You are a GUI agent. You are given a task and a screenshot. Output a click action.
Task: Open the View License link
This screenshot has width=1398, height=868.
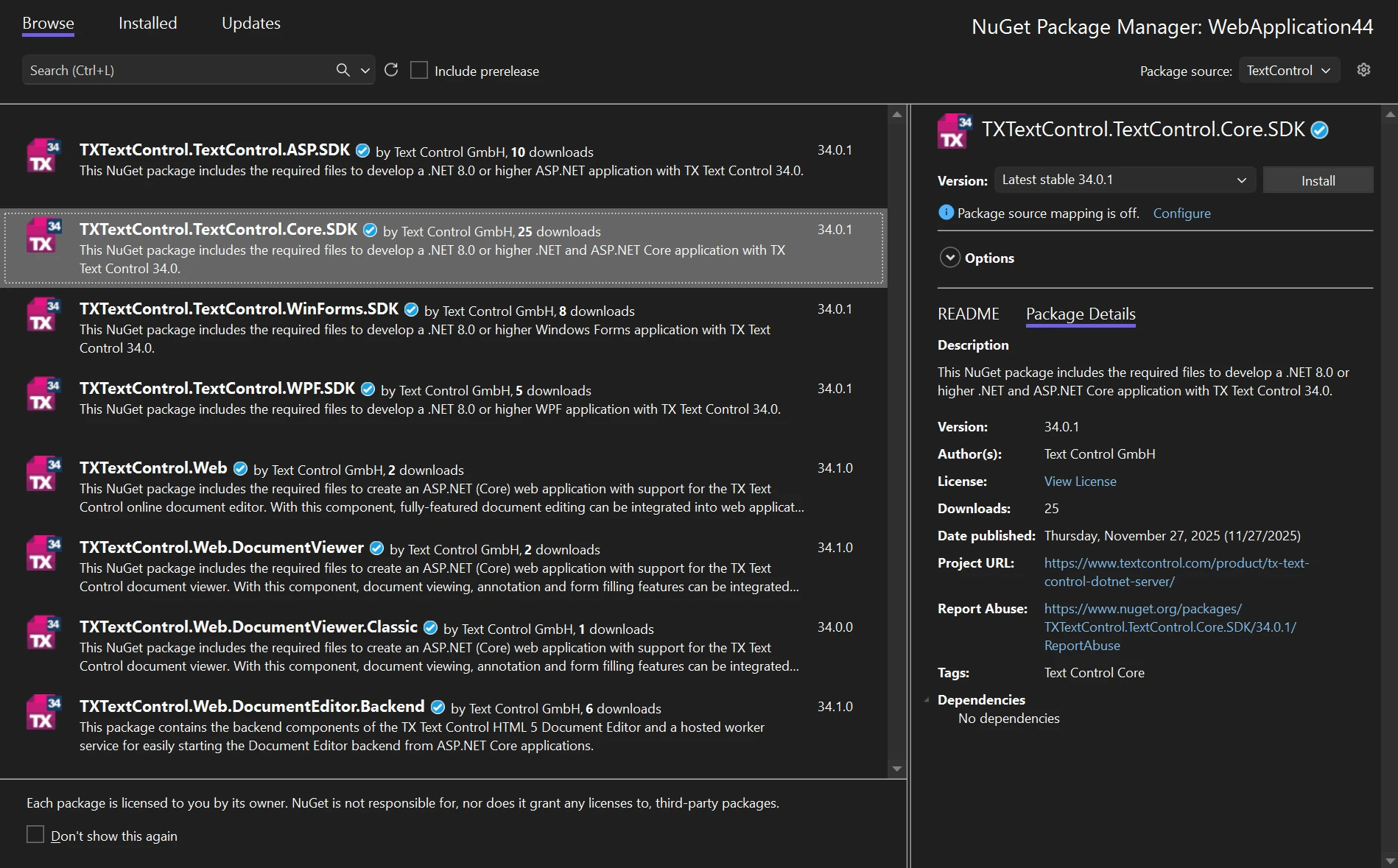[x=1080, y=481]
